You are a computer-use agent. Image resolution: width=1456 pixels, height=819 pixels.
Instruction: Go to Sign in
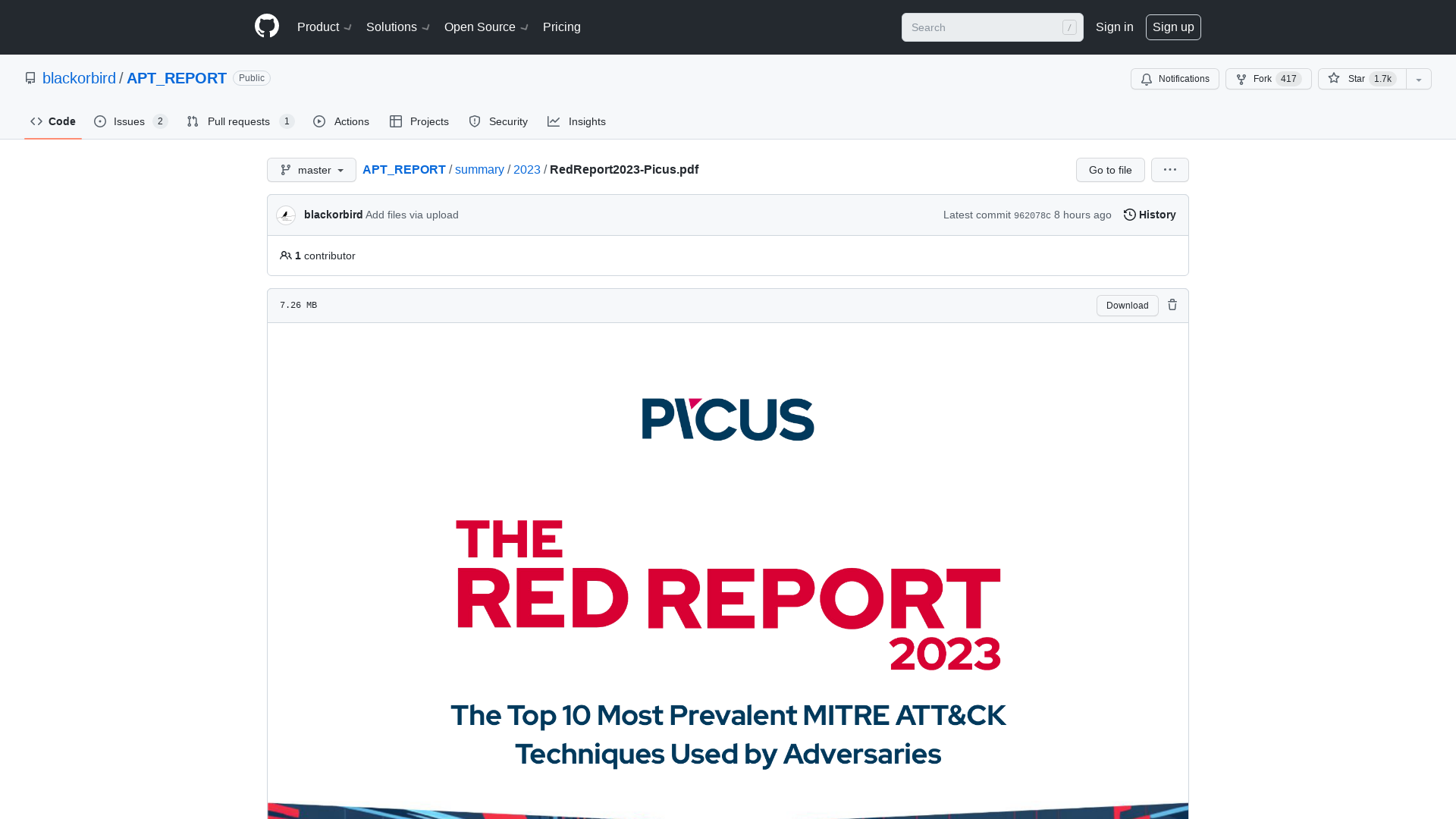point(1114,27)
